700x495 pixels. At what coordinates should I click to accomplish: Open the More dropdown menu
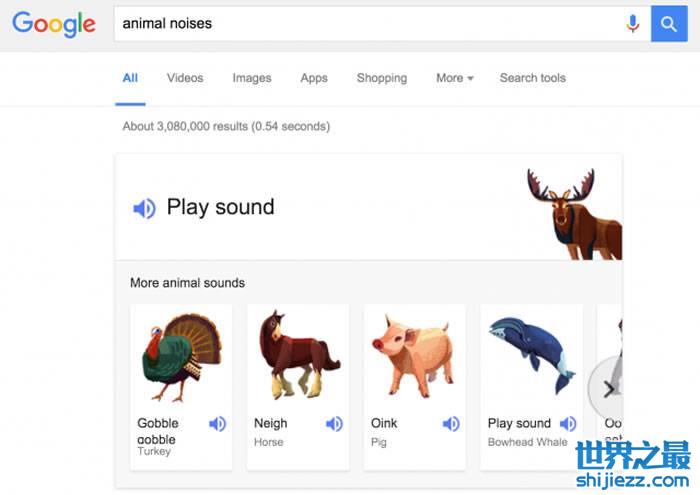coord(454,78)
